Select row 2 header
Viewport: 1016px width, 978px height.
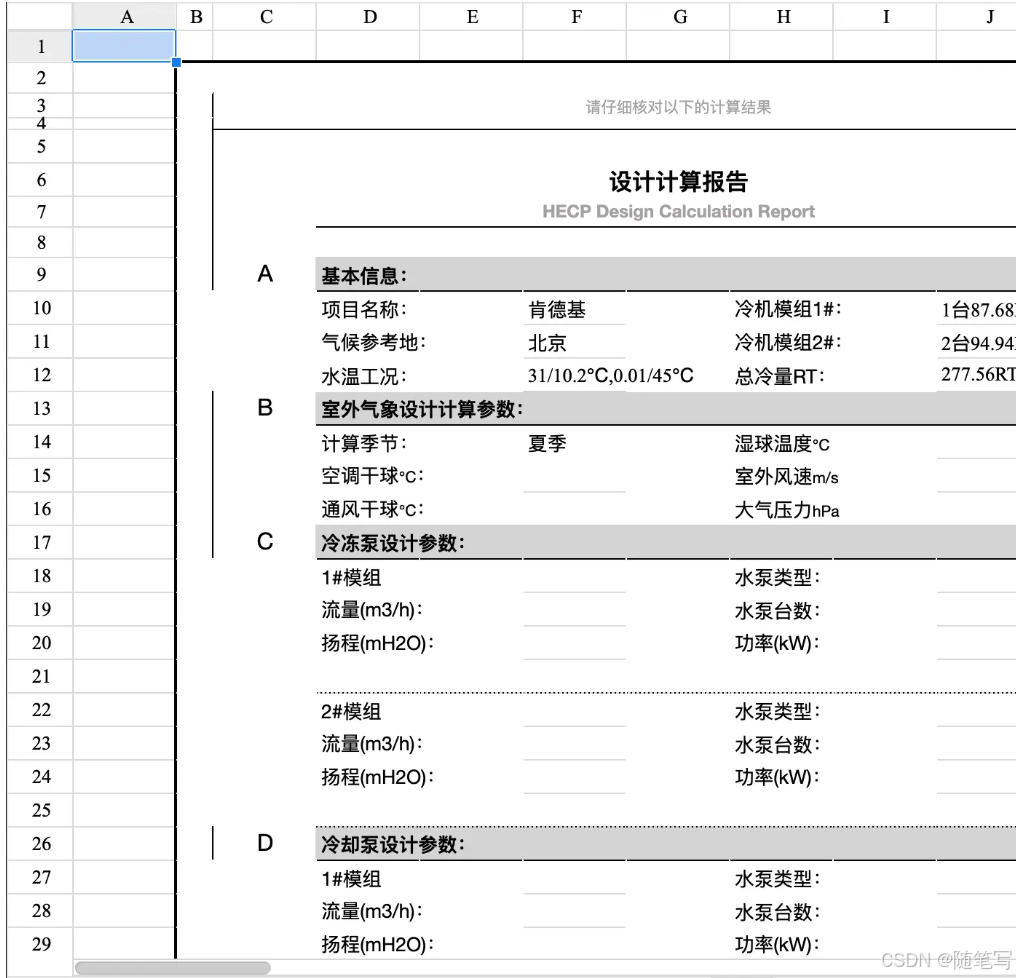click(x=41, y=78)
